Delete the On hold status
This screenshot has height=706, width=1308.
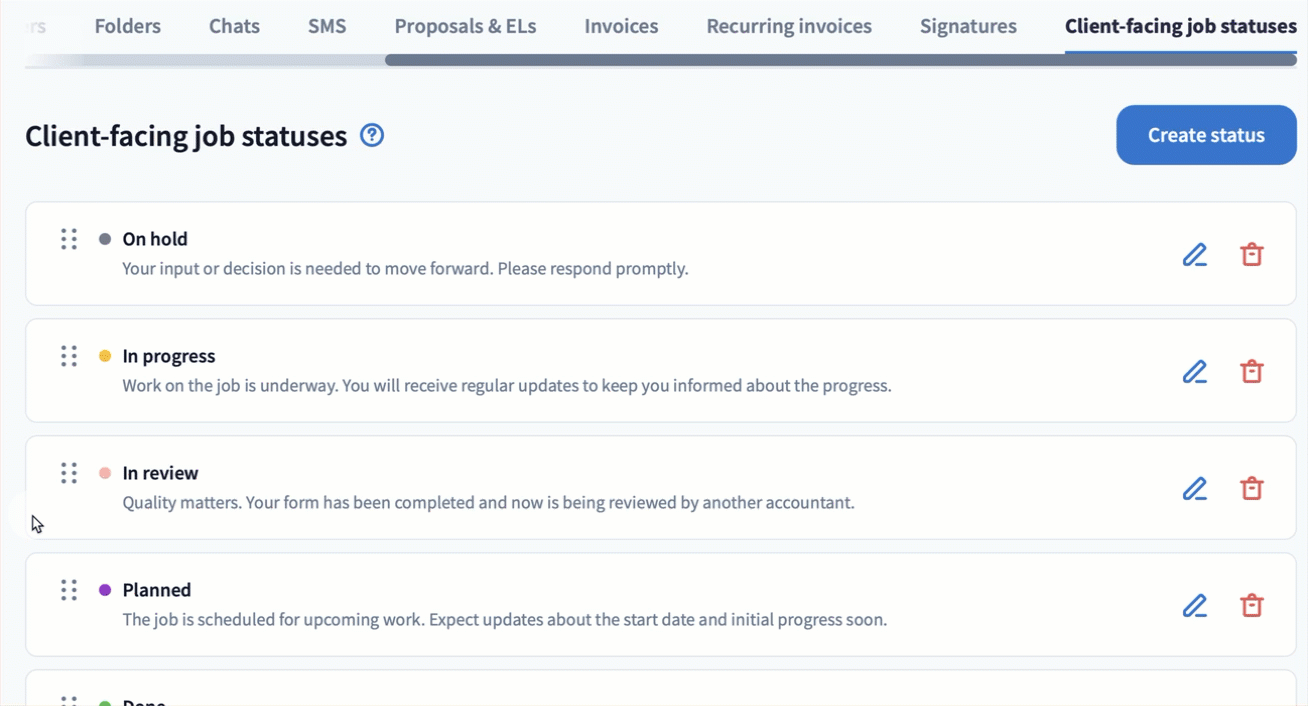(x=1251, y=255)
